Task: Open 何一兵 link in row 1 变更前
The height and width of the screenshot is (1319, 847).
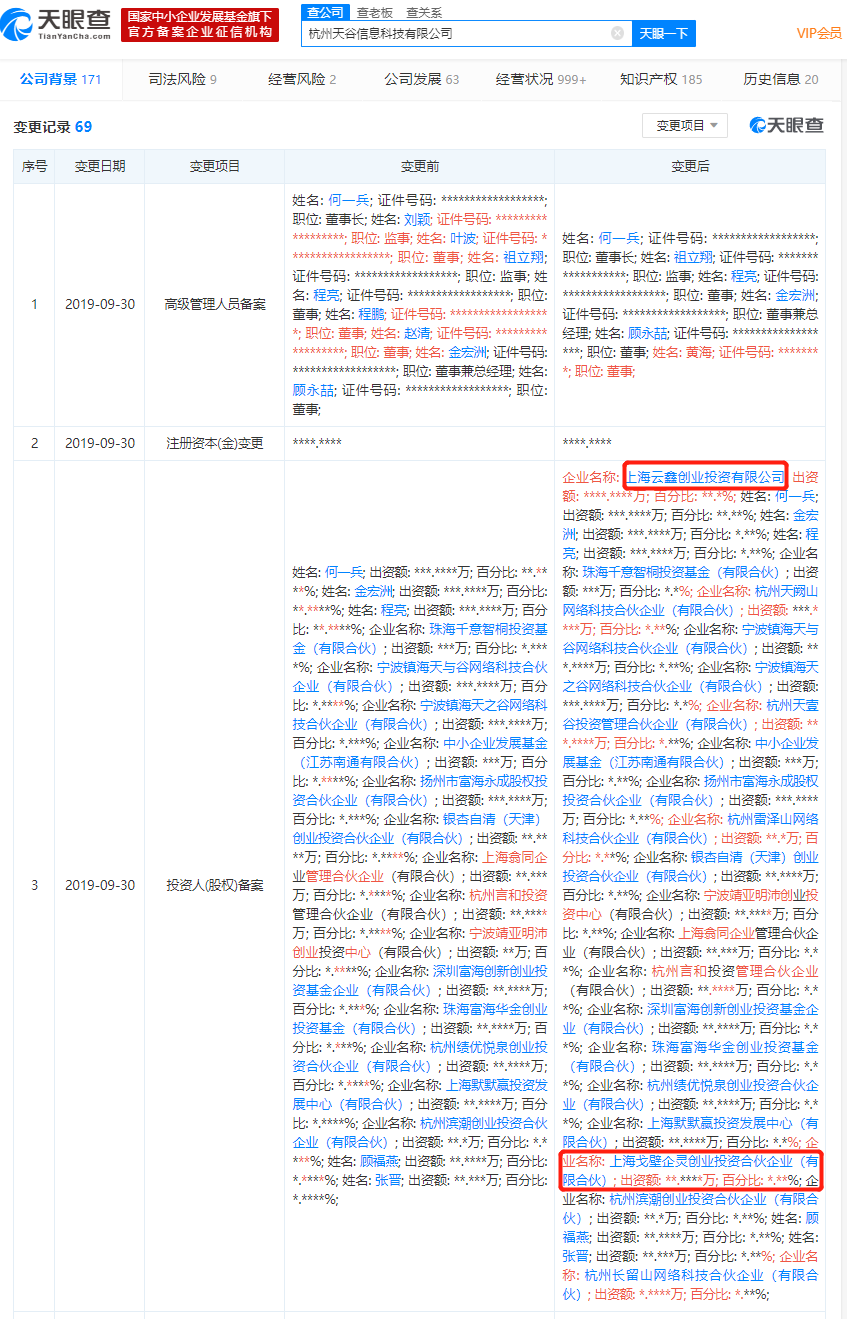Action: (x=349, y=200)
